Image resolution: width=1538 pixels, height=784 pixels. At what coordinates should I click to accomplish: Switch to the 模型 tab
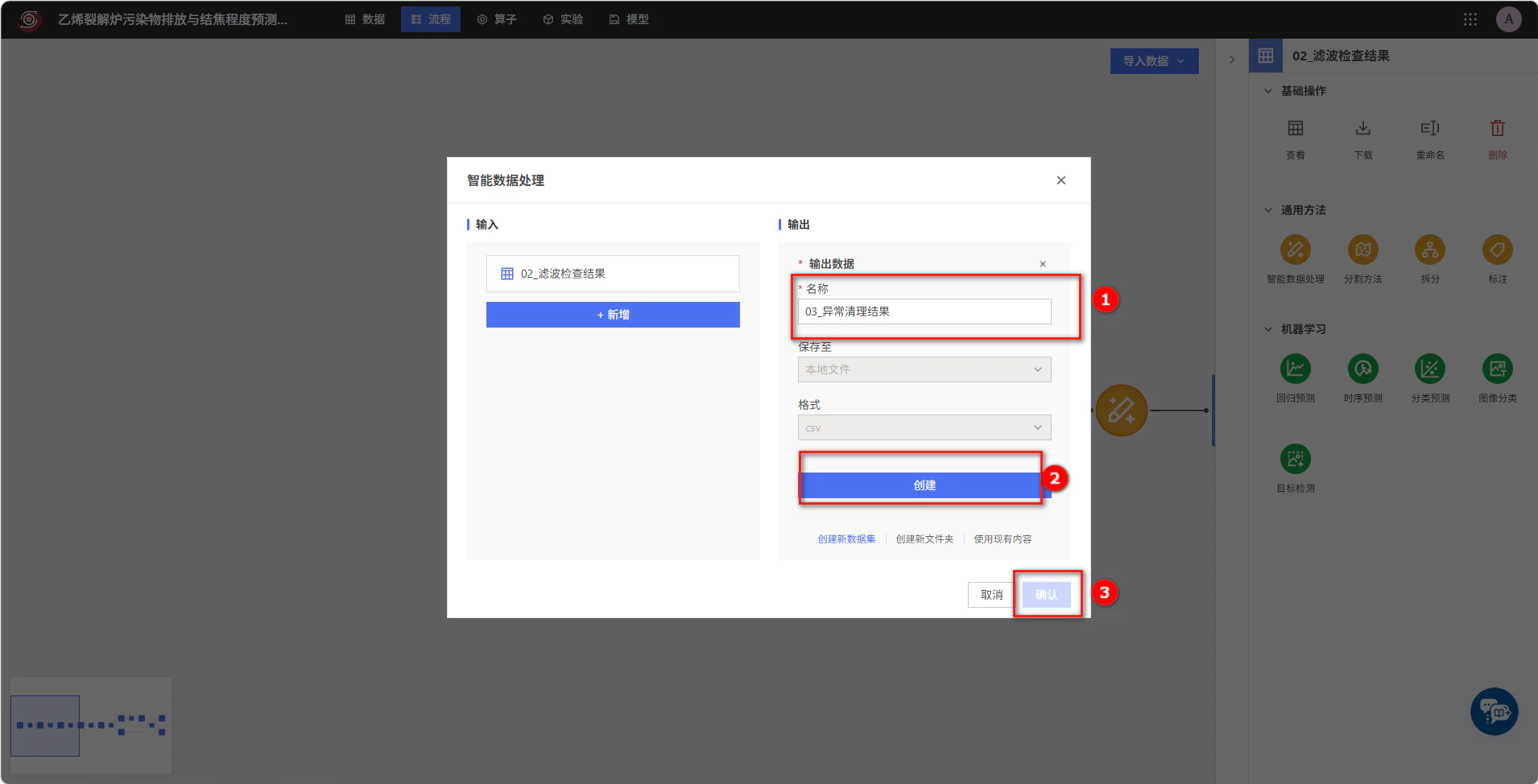(629, 19)
